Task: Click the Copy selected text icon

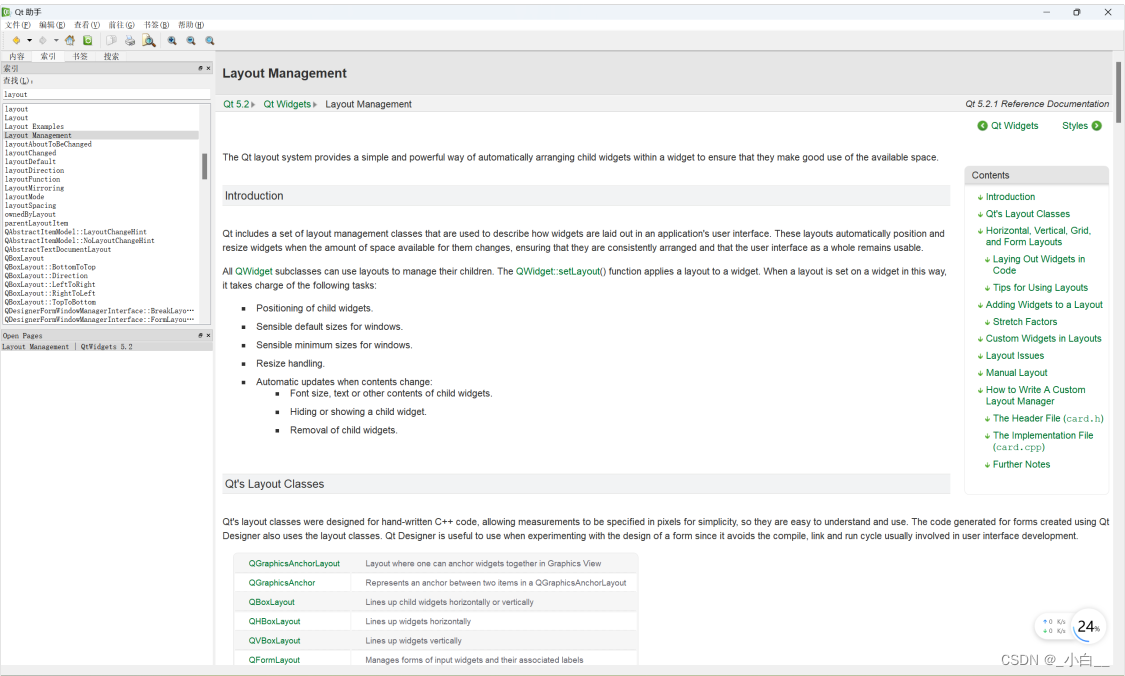Action: [111, 41]
